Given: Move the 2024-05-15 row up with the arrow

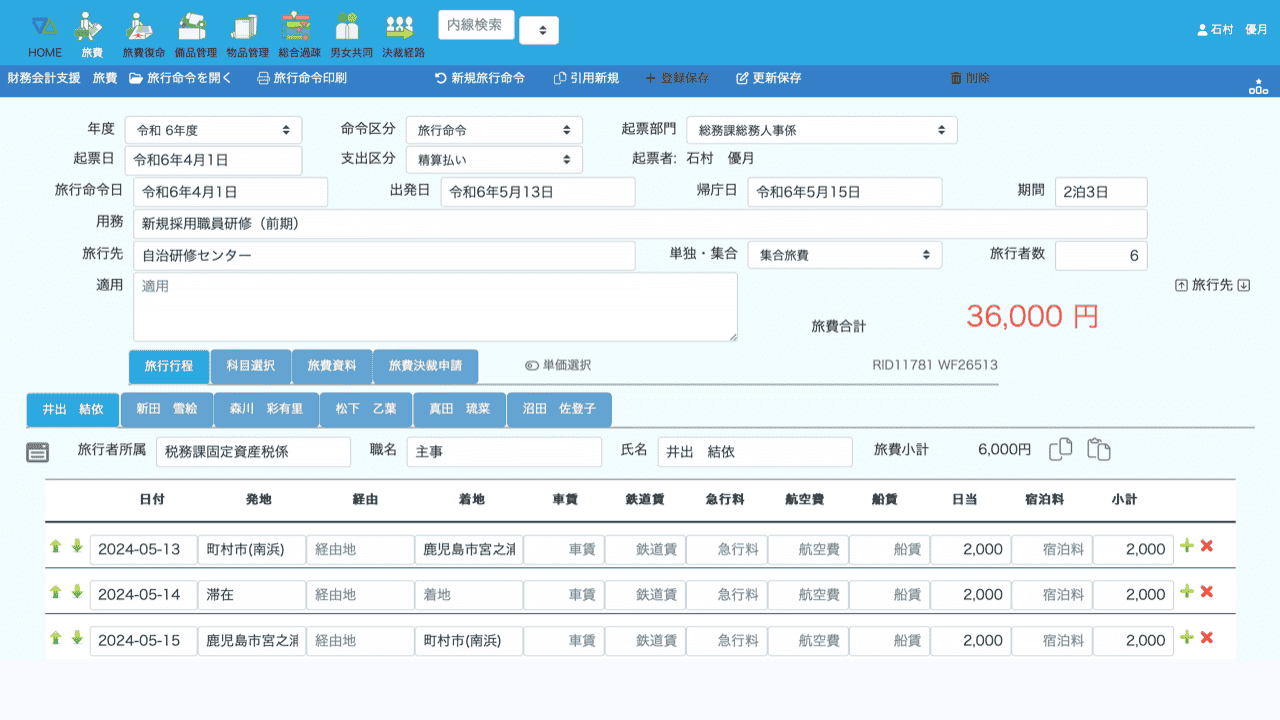Looking at the screenshot, I should (56, 638).
